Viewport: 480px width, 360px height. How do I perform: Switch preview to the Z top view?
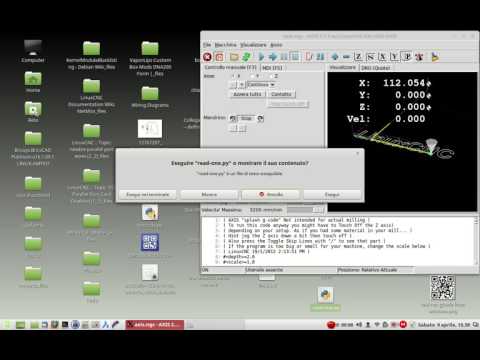(358, 57)
